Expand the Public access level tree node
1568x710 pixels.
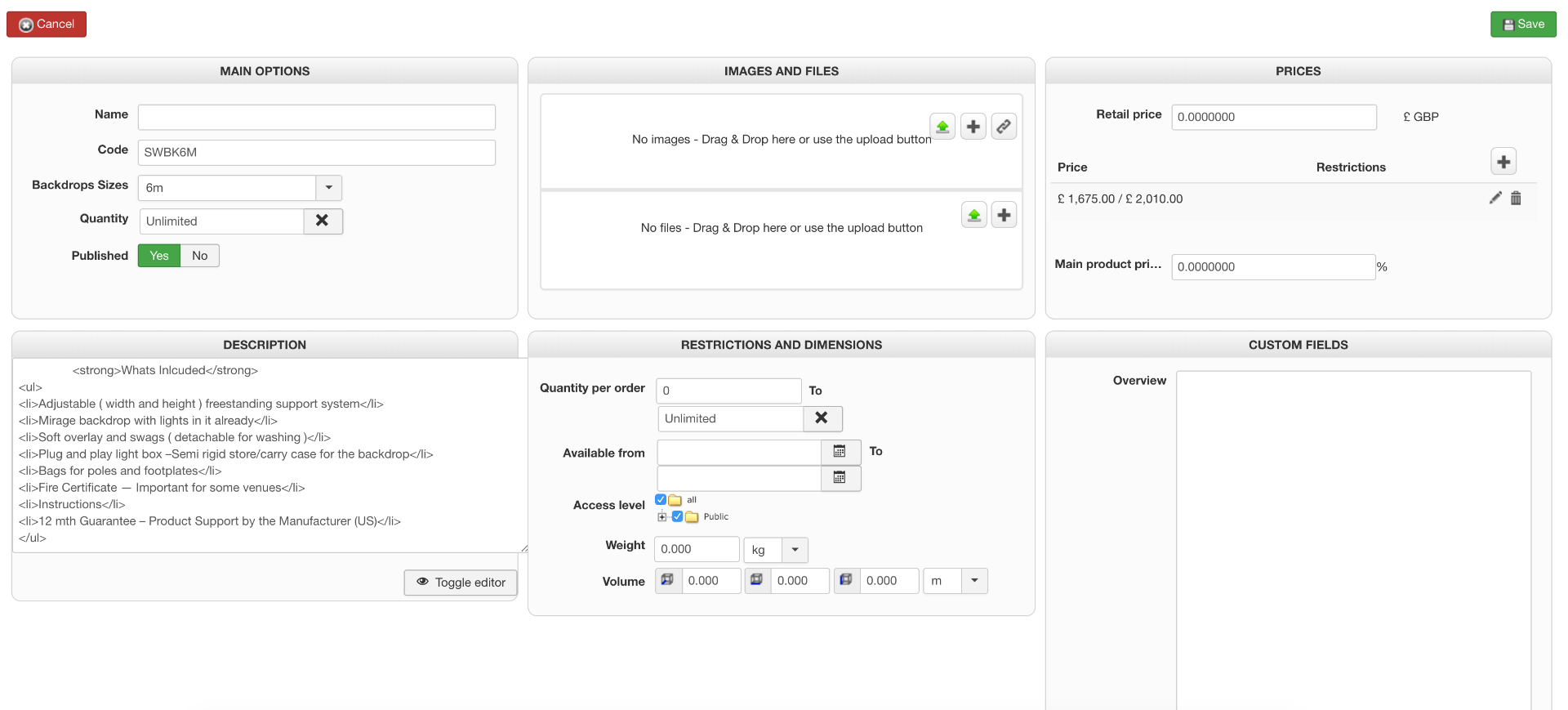[662, 516]
